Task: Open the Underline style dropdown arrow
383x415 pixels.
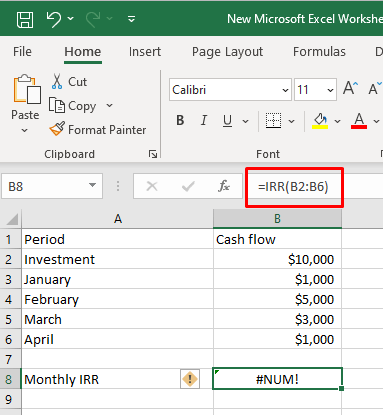Action: pyautogui.click(x=245, y=121)
